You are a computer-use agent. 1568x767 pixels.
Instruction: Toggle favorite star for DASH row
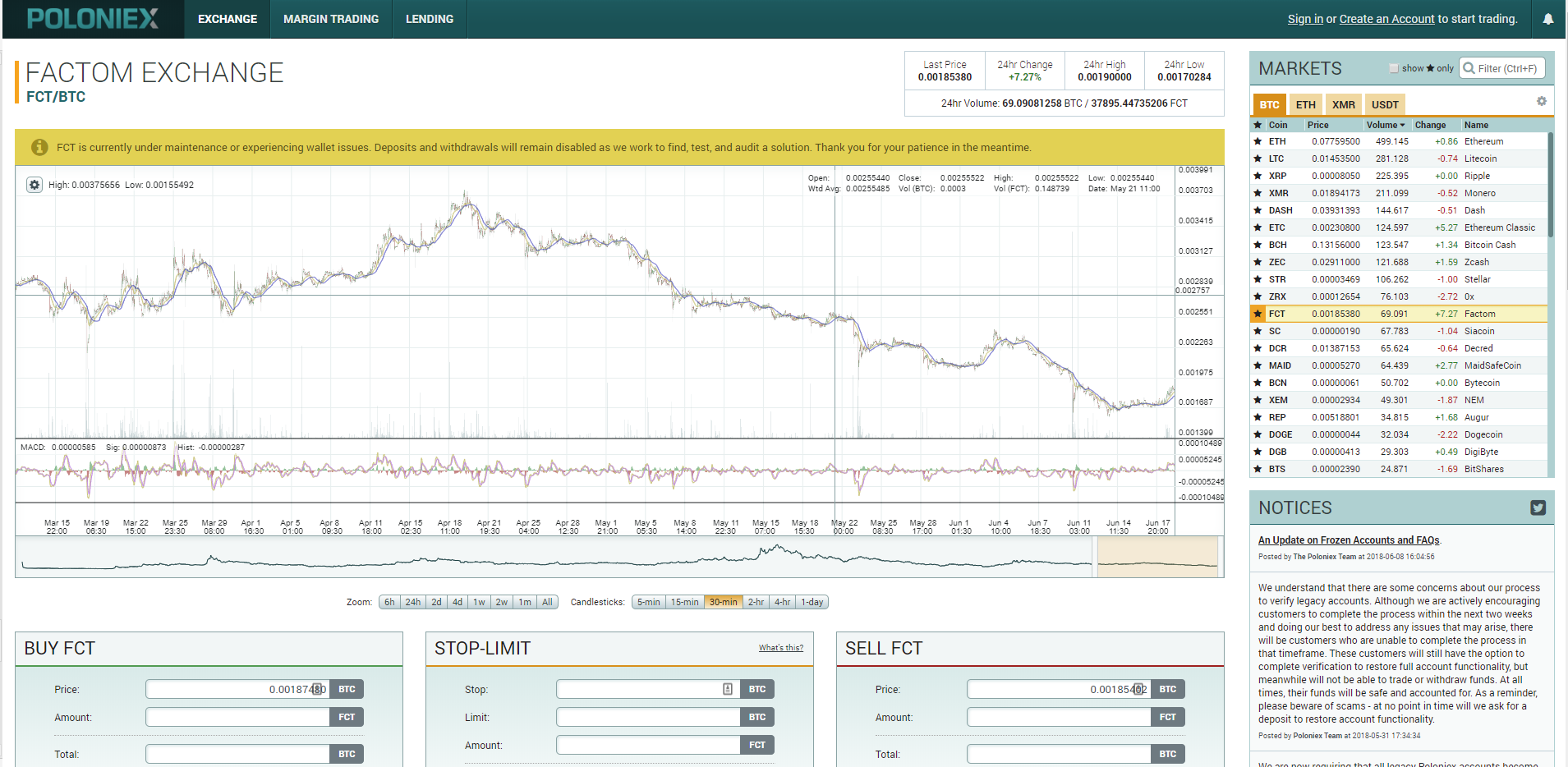[x=1258, y=210]
